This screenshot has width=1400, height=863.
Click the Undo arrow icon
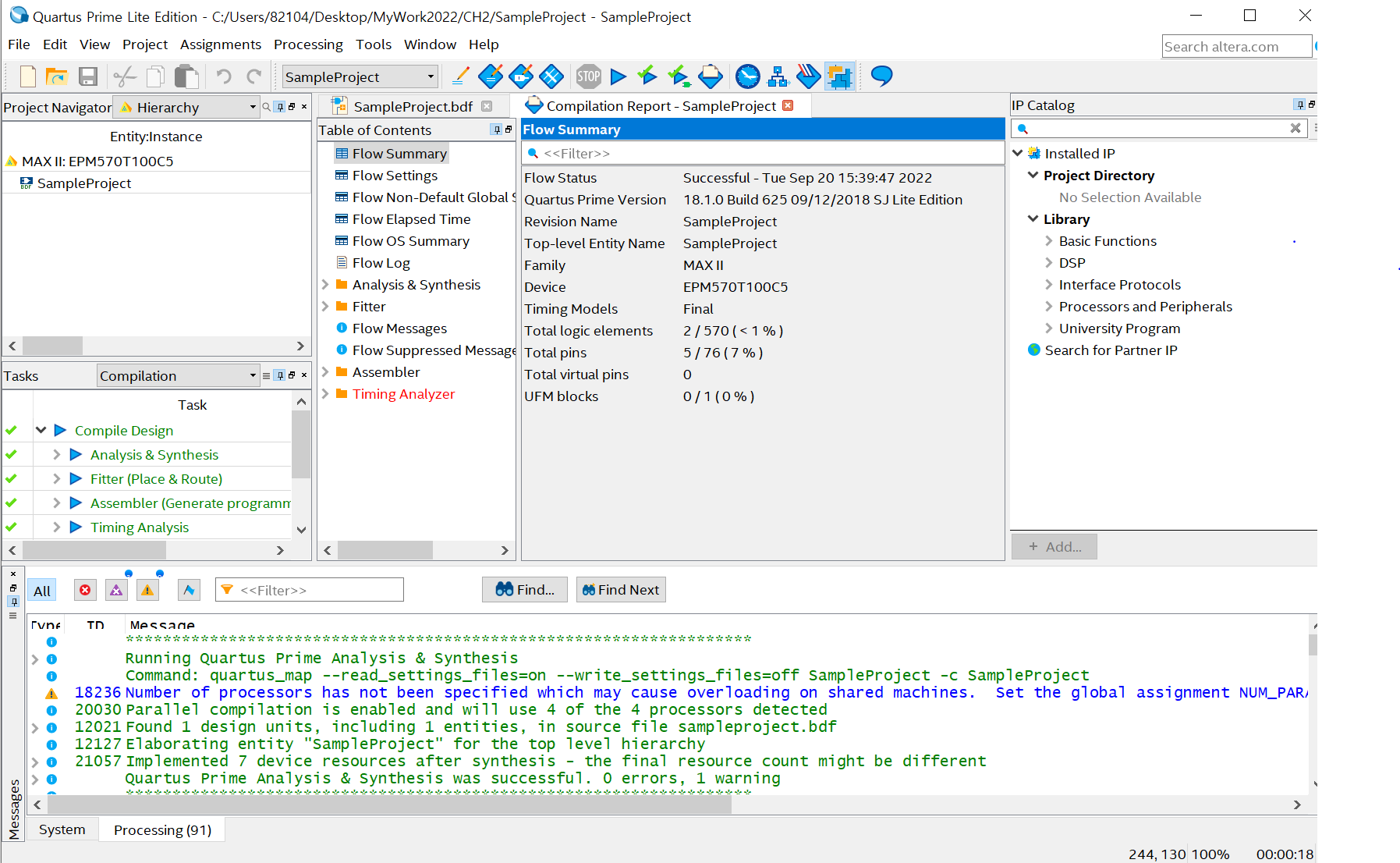(224, 76)
